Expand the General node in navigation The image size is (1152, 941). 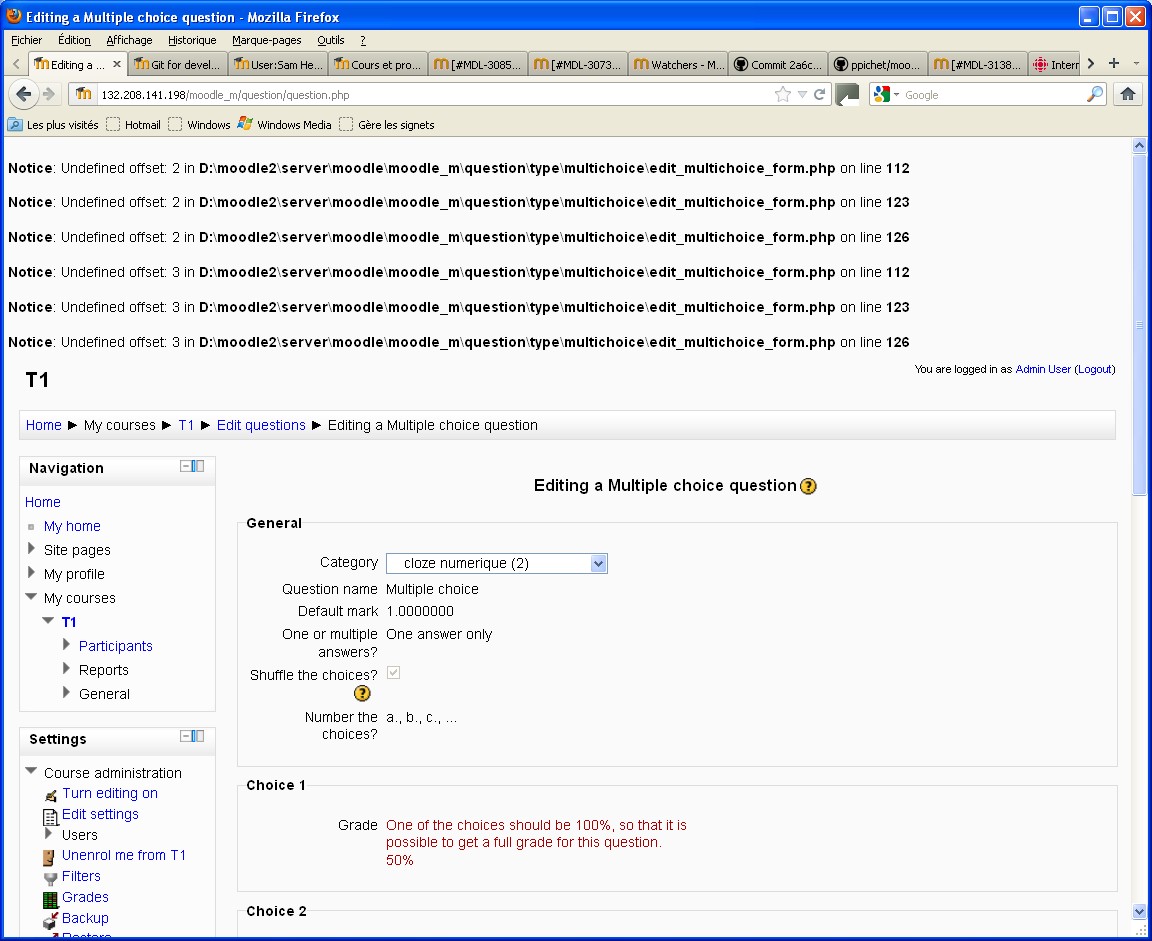[x=66, y=692]
